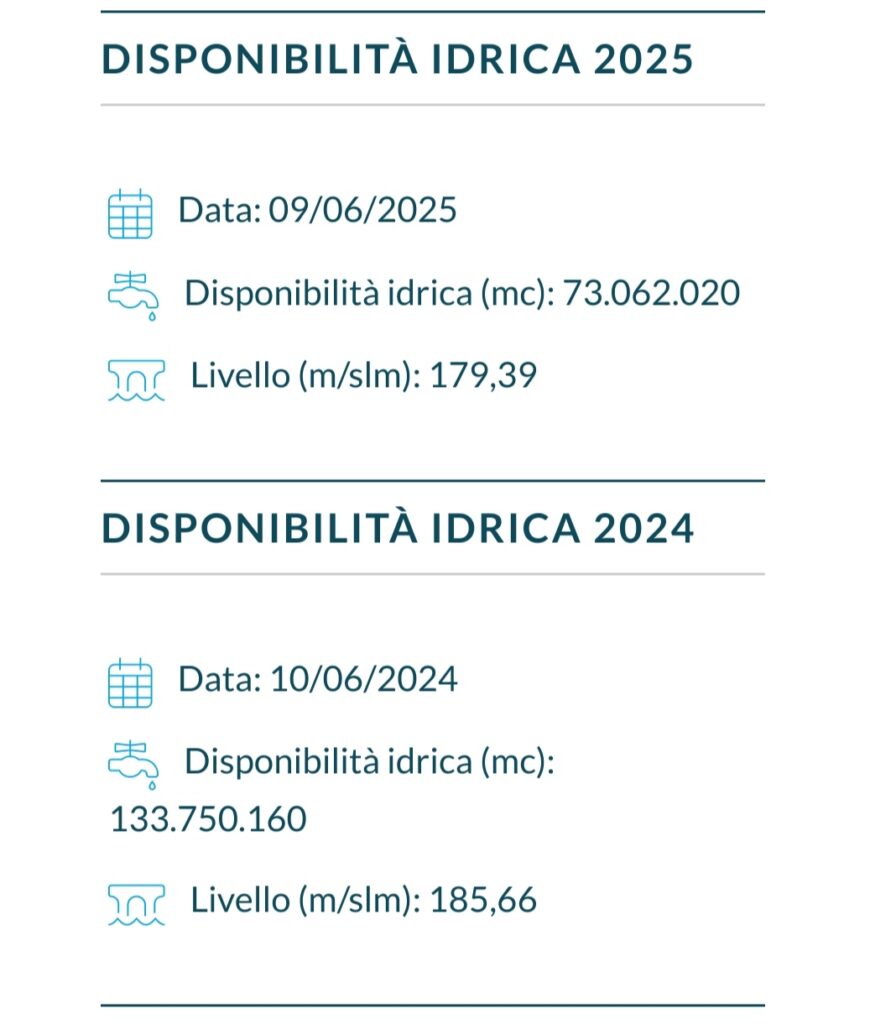Click the 179,39 level value
Viewport: 870px width, 1024px height.
click(x=483, y=376)
